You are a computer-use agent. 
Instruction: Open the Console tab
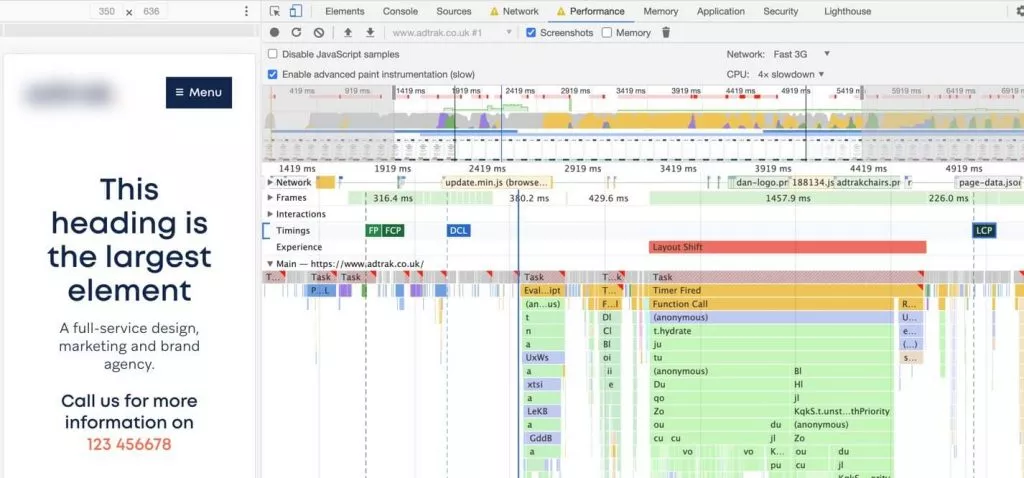pyautogui.click(x=400, y=11)
